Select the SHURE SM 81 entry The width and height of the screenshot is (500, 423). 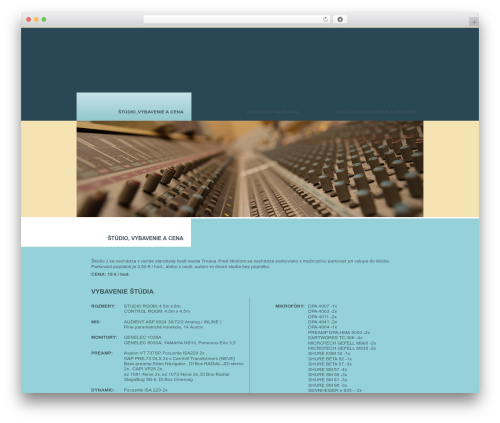(327, 380)
